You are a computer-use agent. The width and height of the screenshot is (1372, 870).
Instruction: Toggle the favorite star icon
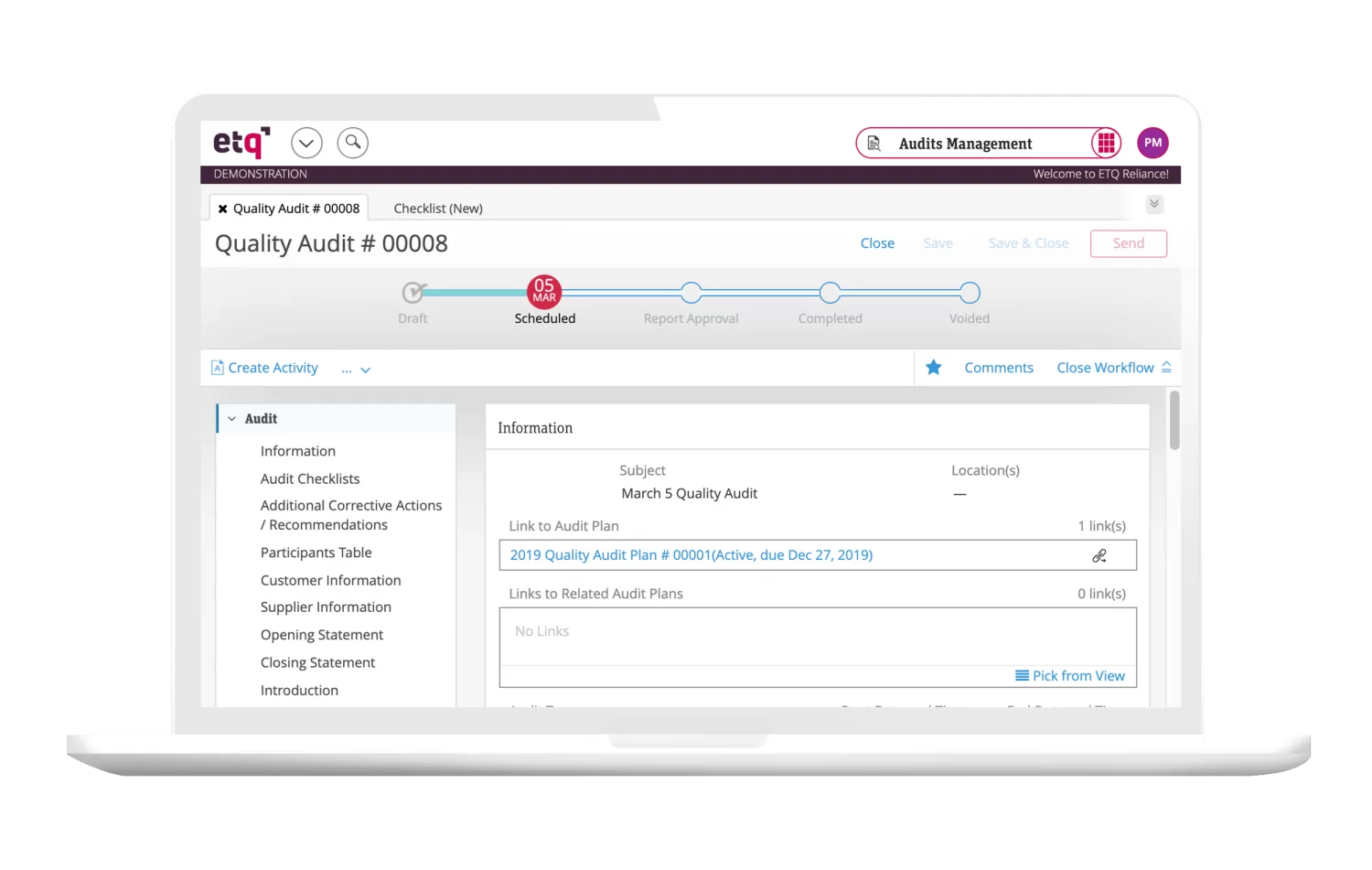pyautogui.click(x=933, y=368)
